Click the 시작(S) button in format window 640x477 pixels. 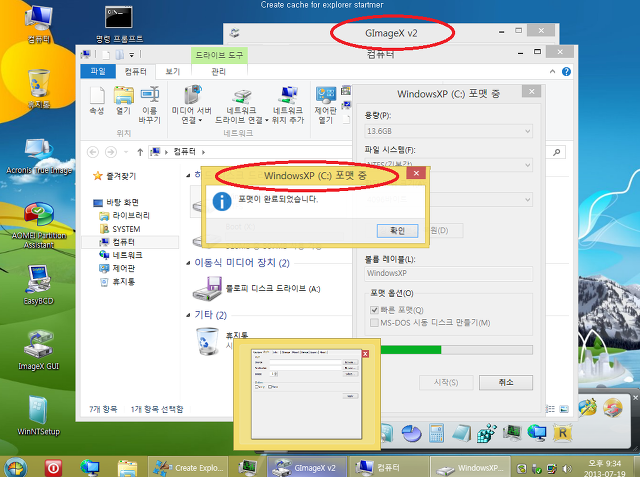click(x=446, y=382)
